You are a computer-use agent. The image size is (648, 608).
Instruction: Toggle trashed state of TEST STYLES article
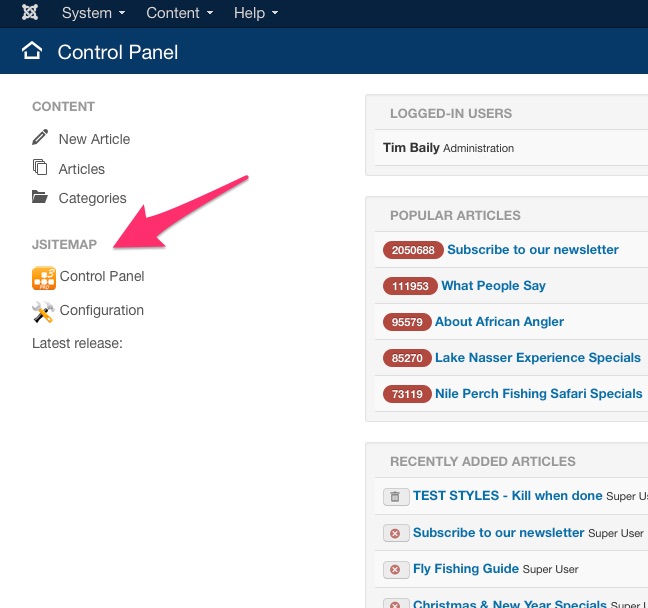click(395, 496)
